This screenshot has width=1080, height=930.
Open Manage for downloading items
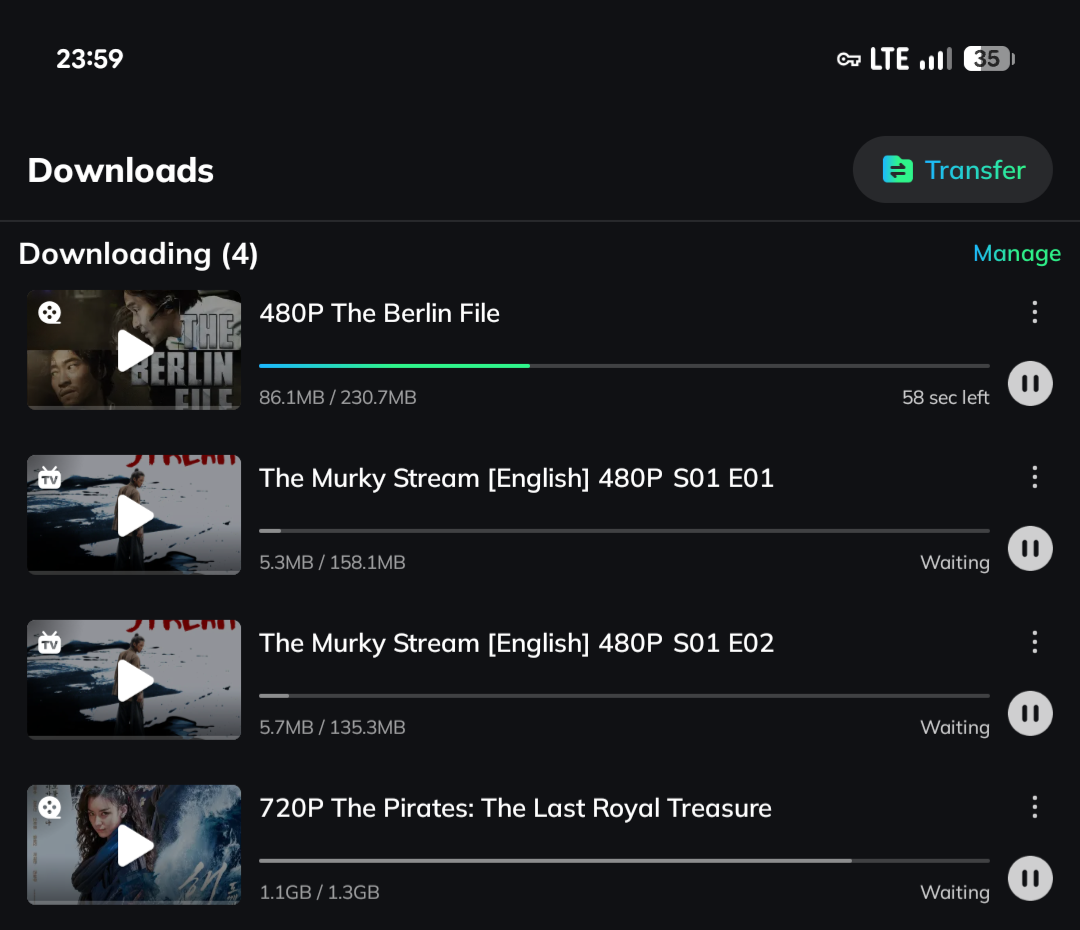[1017, 254]
